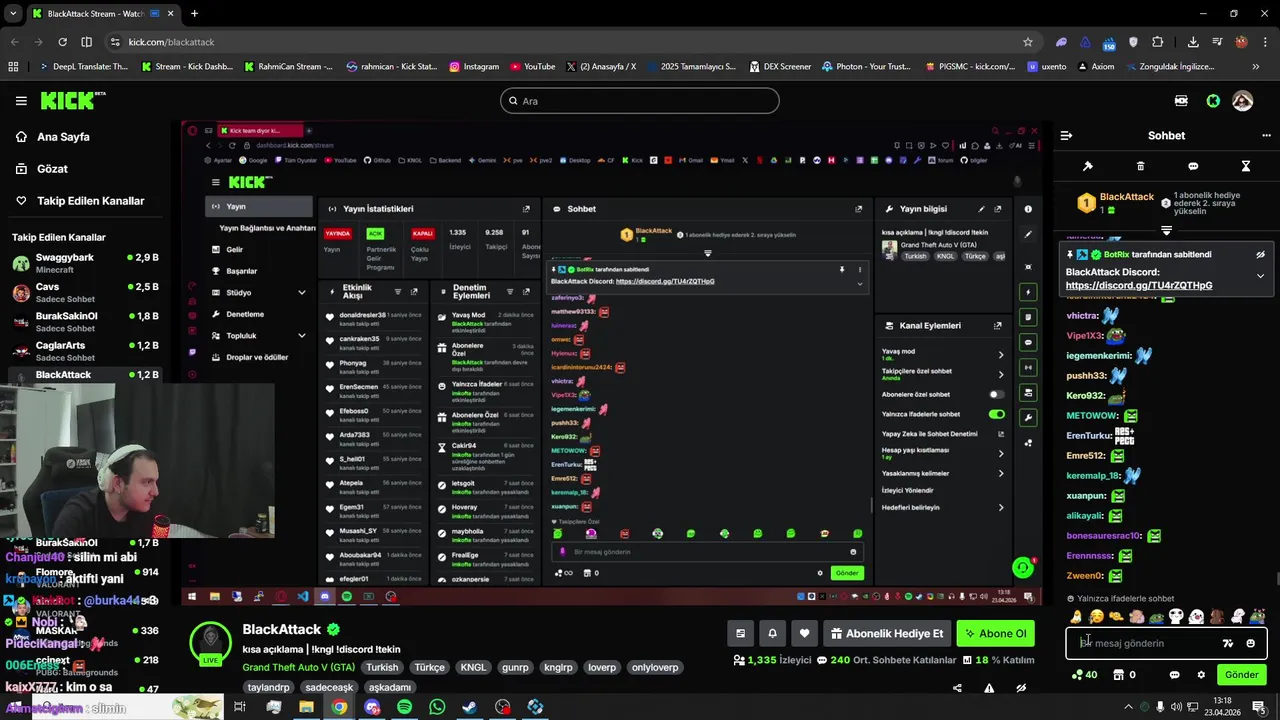Reload the page with the refresh button
The image size is (1280, 720).
[62, 42]
